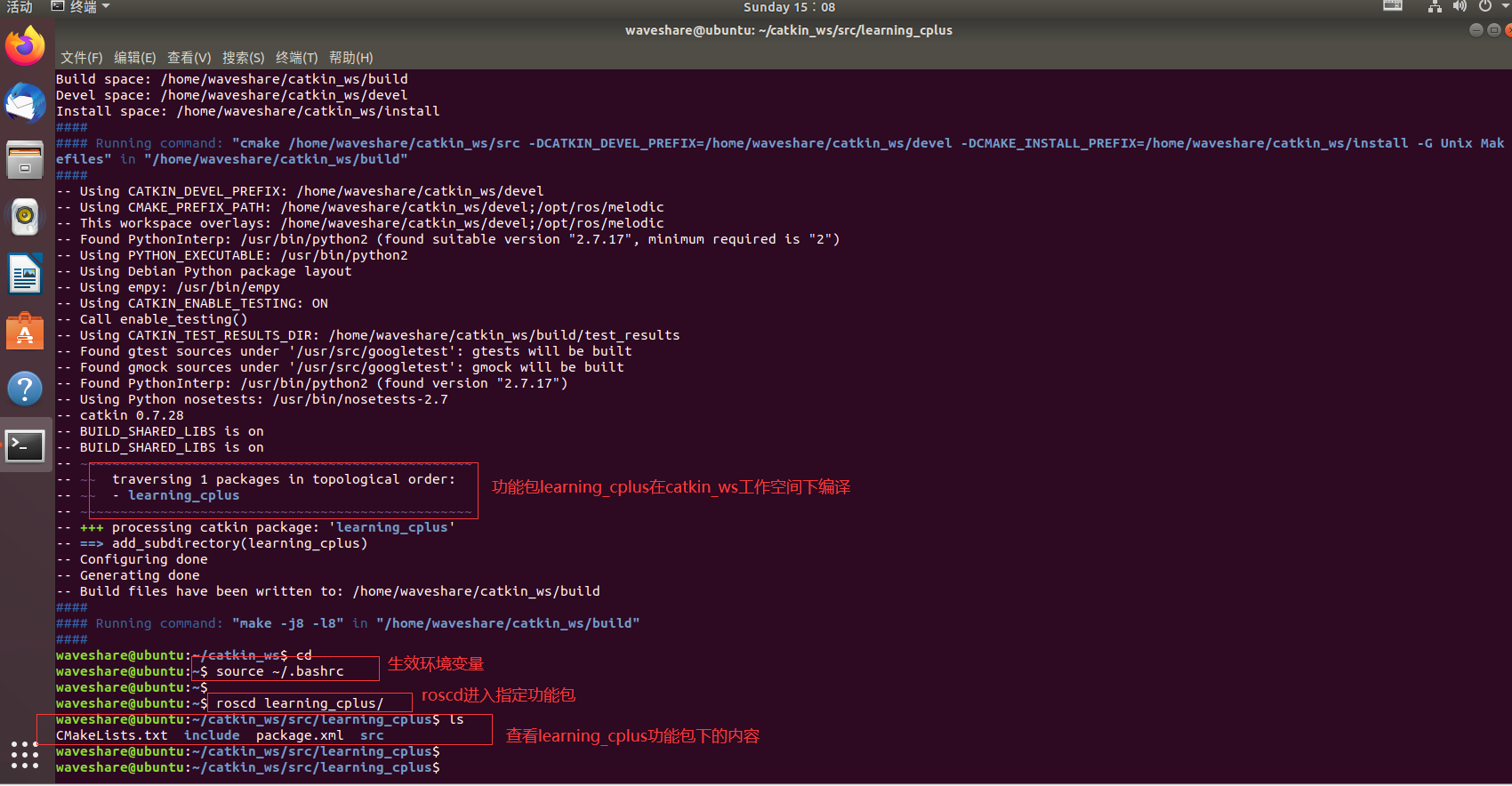This screenshot has height=786, width=1512.
Task: Open LibreOffice Writer from the dock
Action: (x=25, y=274)
